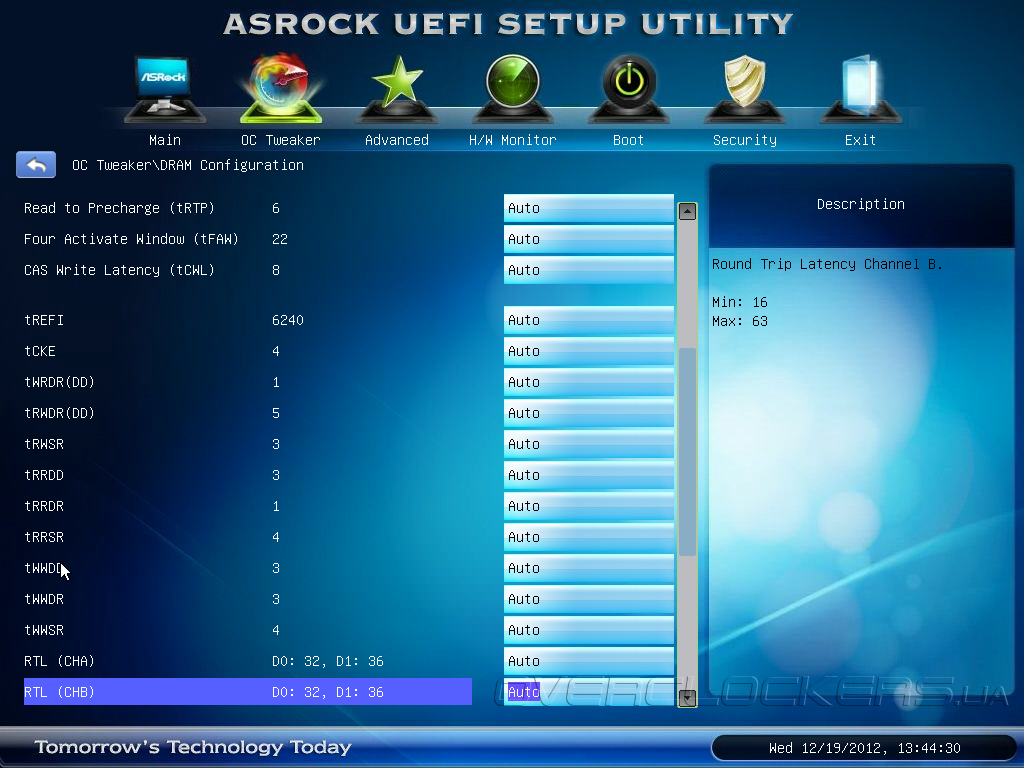Screen dimensions: 1024x768
Task: Select the tRWSR setting label
Action: click(x=44, y=444)
